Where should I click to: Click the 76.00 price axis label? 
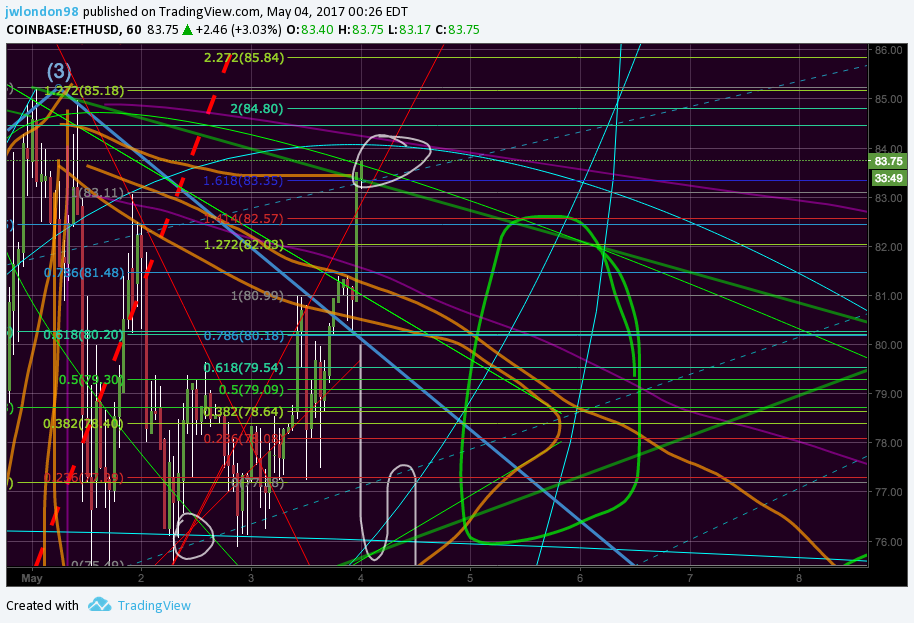888,542
